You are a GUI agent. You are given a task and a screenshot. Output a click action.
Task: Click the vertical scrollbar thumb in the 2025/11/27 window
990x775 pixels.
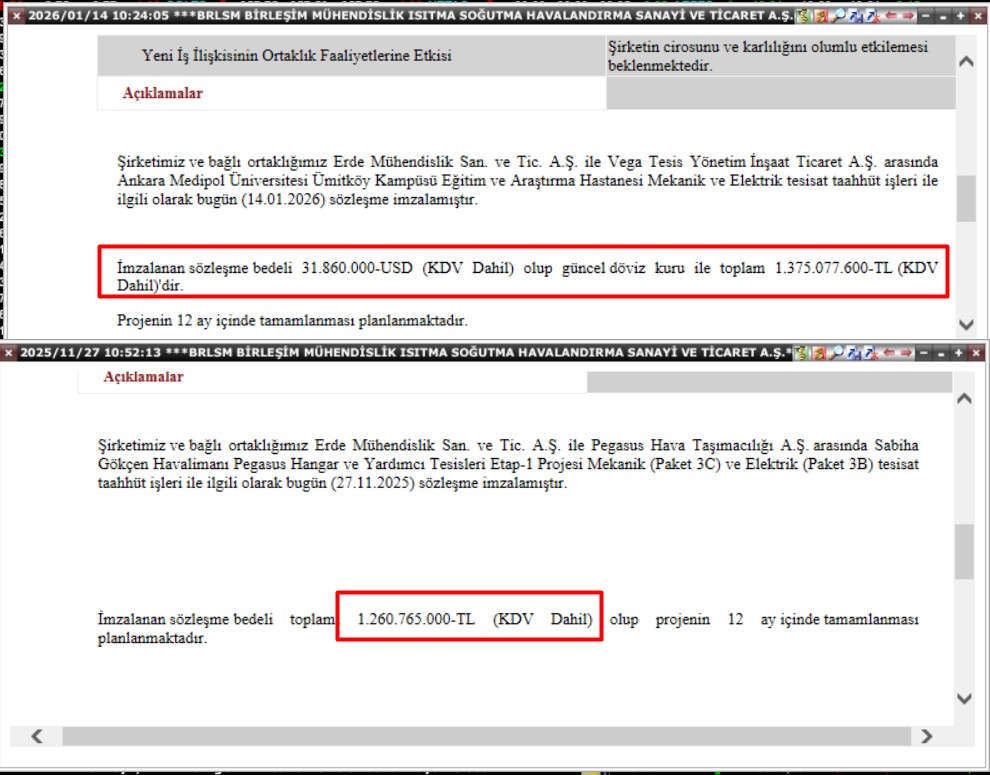tap(964, 551)
